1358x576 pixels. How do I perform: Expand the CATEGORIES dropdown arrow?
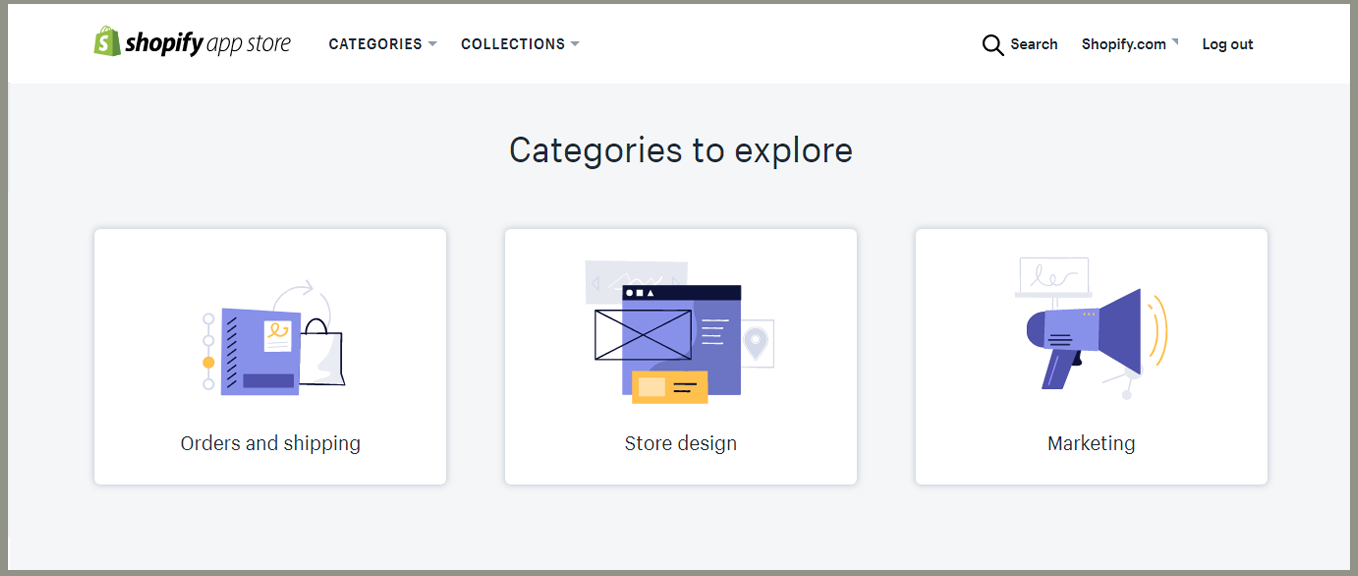pyautogui.click(x=432, y=44)
